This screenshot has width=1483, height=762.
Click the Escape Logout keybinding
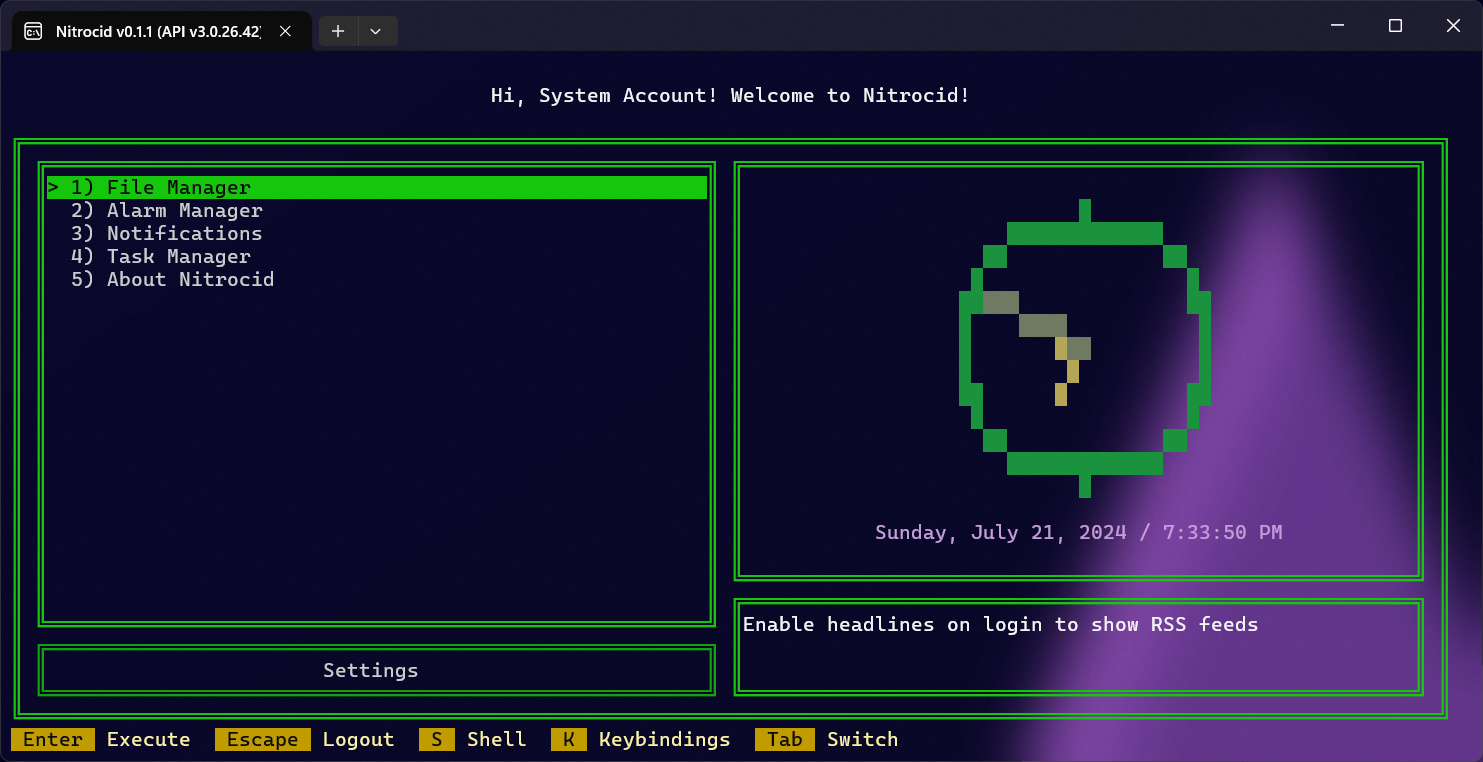[x=305, y=740]
